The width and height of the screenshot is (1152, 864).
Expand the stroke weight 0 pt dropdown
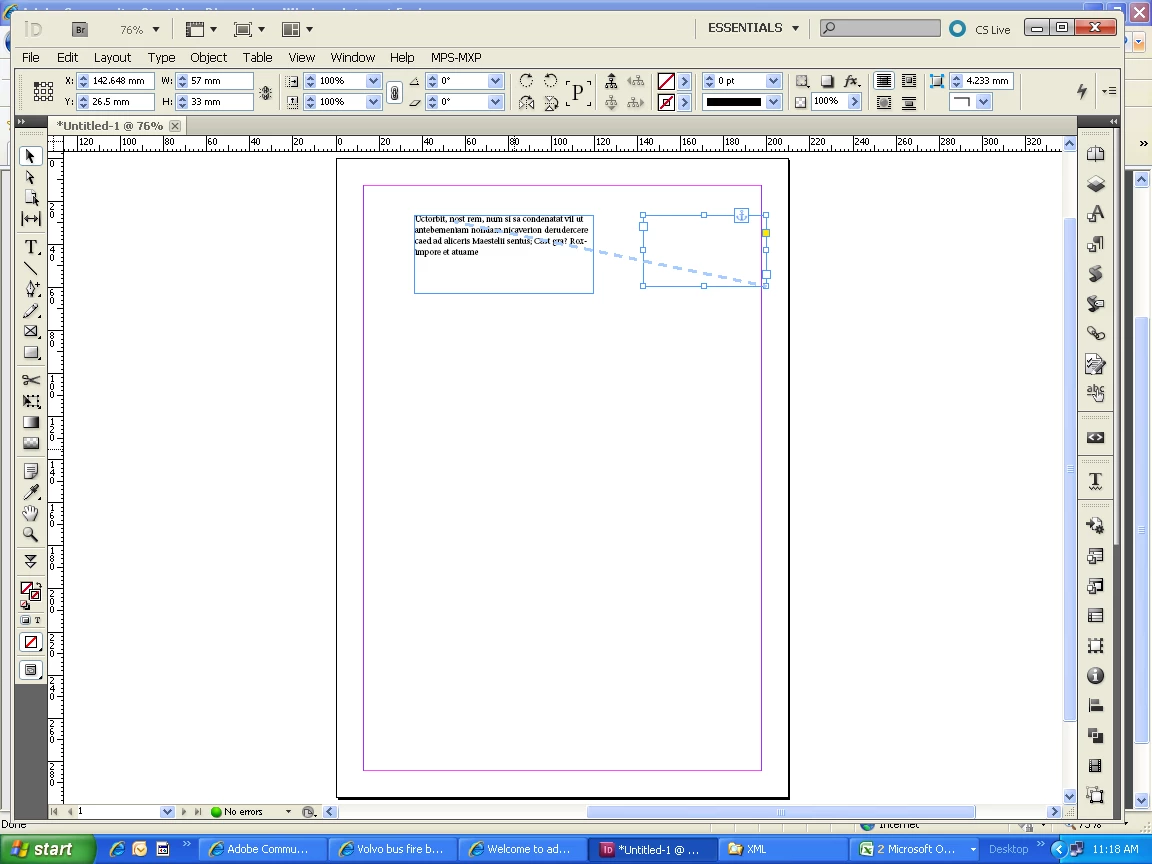point(773,81)
